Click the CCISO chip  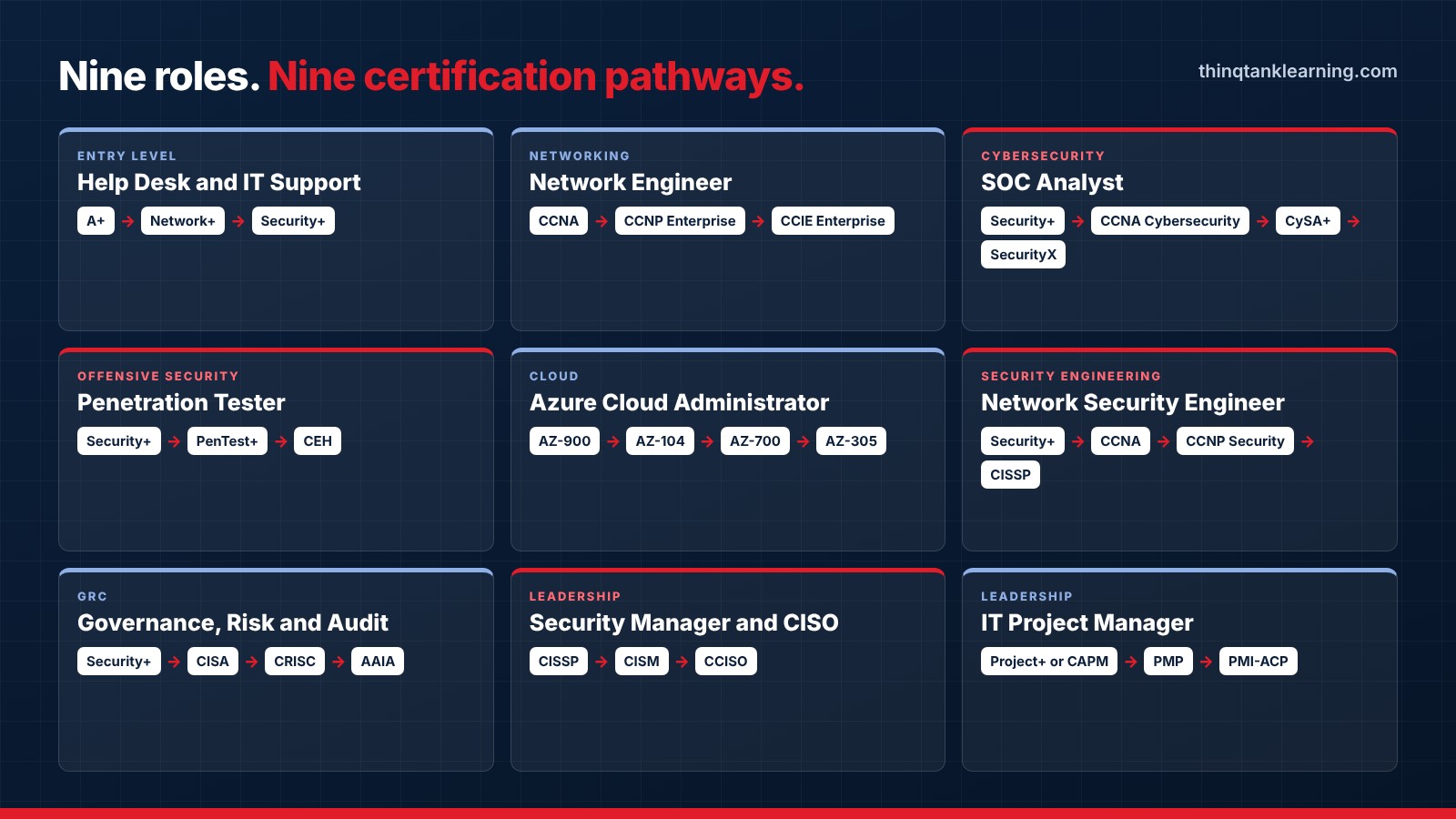(x=725, y=662)
